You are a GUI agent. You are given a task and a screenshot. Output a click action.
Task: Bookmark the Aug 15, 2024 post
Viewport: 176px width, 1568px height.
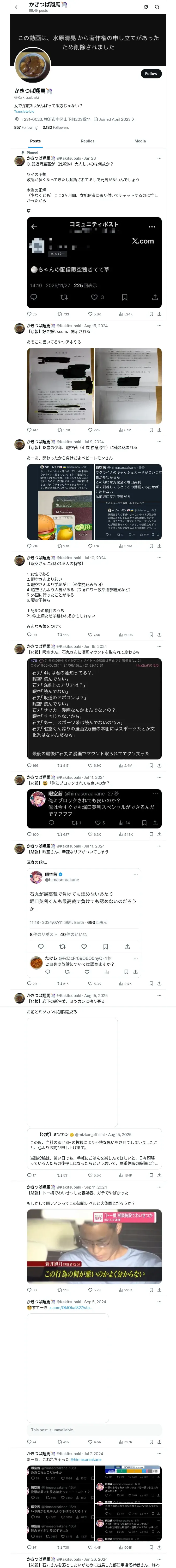coord(151,430)
